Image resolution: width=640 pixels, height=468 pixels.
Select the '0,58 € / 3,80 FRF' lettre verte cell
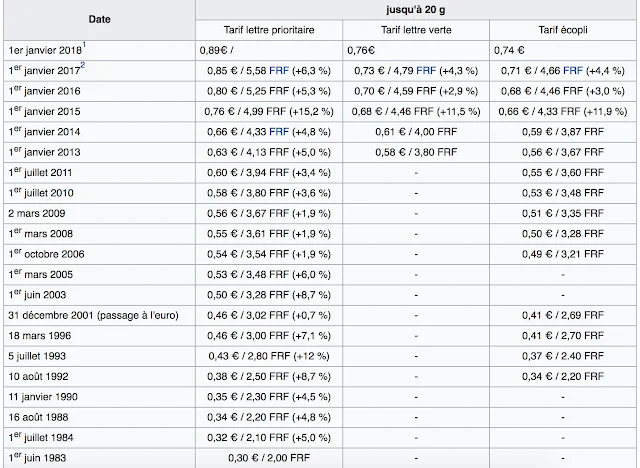(416, 152)
